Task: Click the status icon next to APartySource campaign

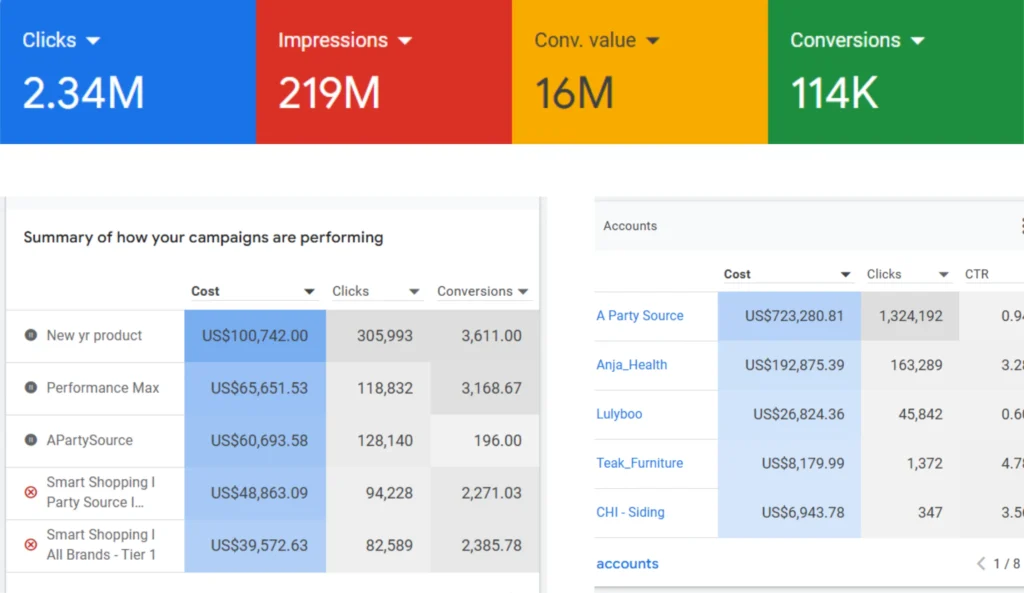Action: click(31, 440)
